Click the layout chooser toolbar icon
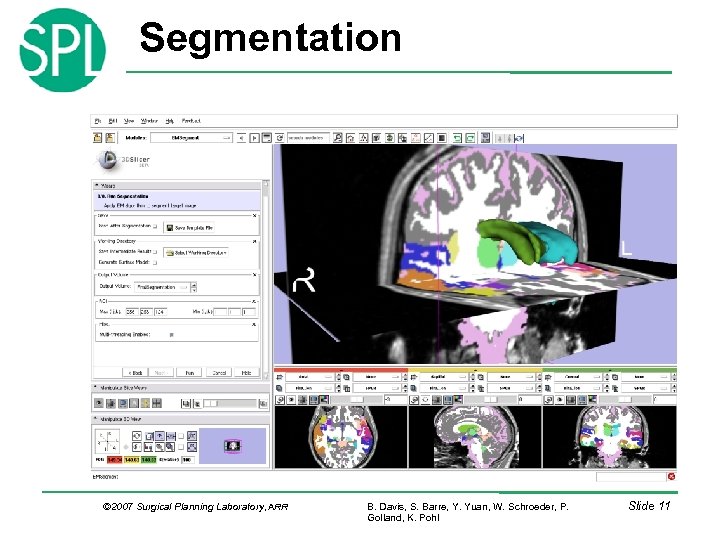 [485, 138]
